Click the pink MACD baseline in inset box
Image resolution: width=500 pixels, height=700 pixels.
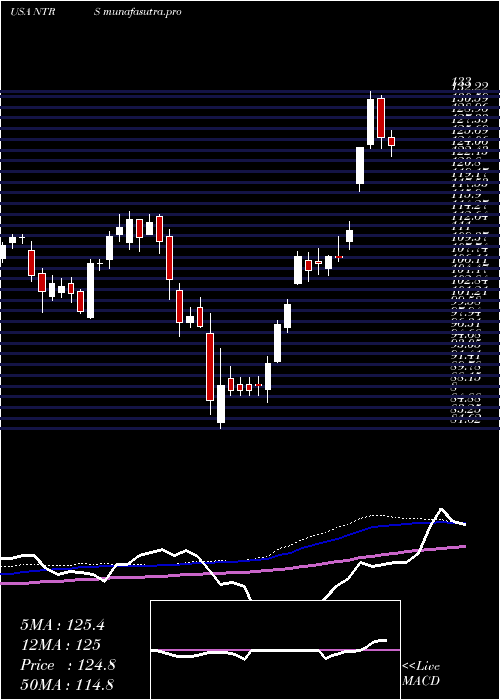275,650
